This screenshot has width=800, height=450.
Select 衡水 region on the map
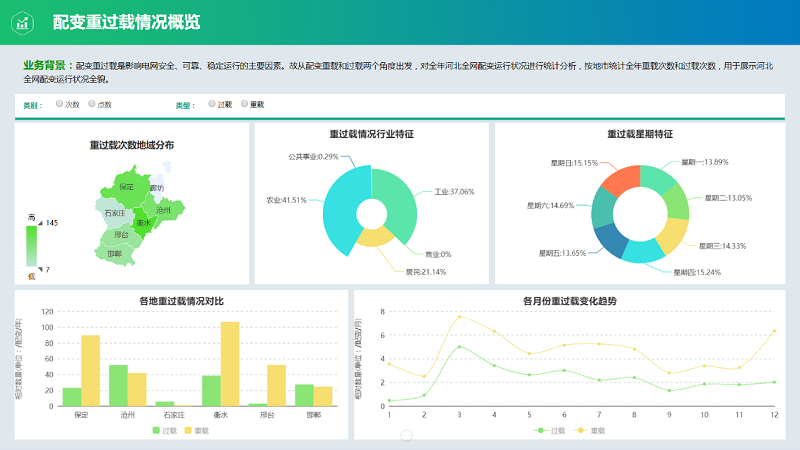pyautogui.click(x=143, y=222)
